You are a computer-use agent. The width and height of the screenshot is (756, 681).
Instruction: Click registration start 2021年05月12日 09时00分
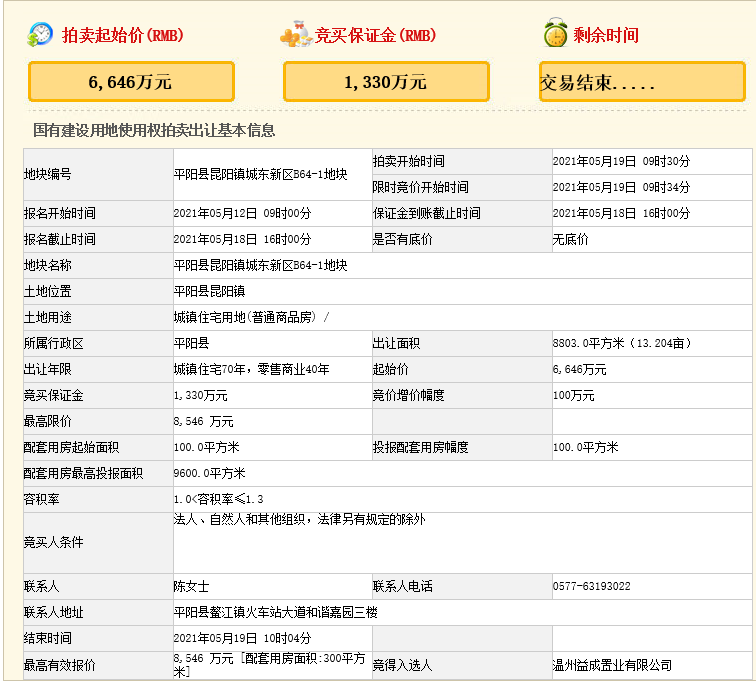point(242,213)
